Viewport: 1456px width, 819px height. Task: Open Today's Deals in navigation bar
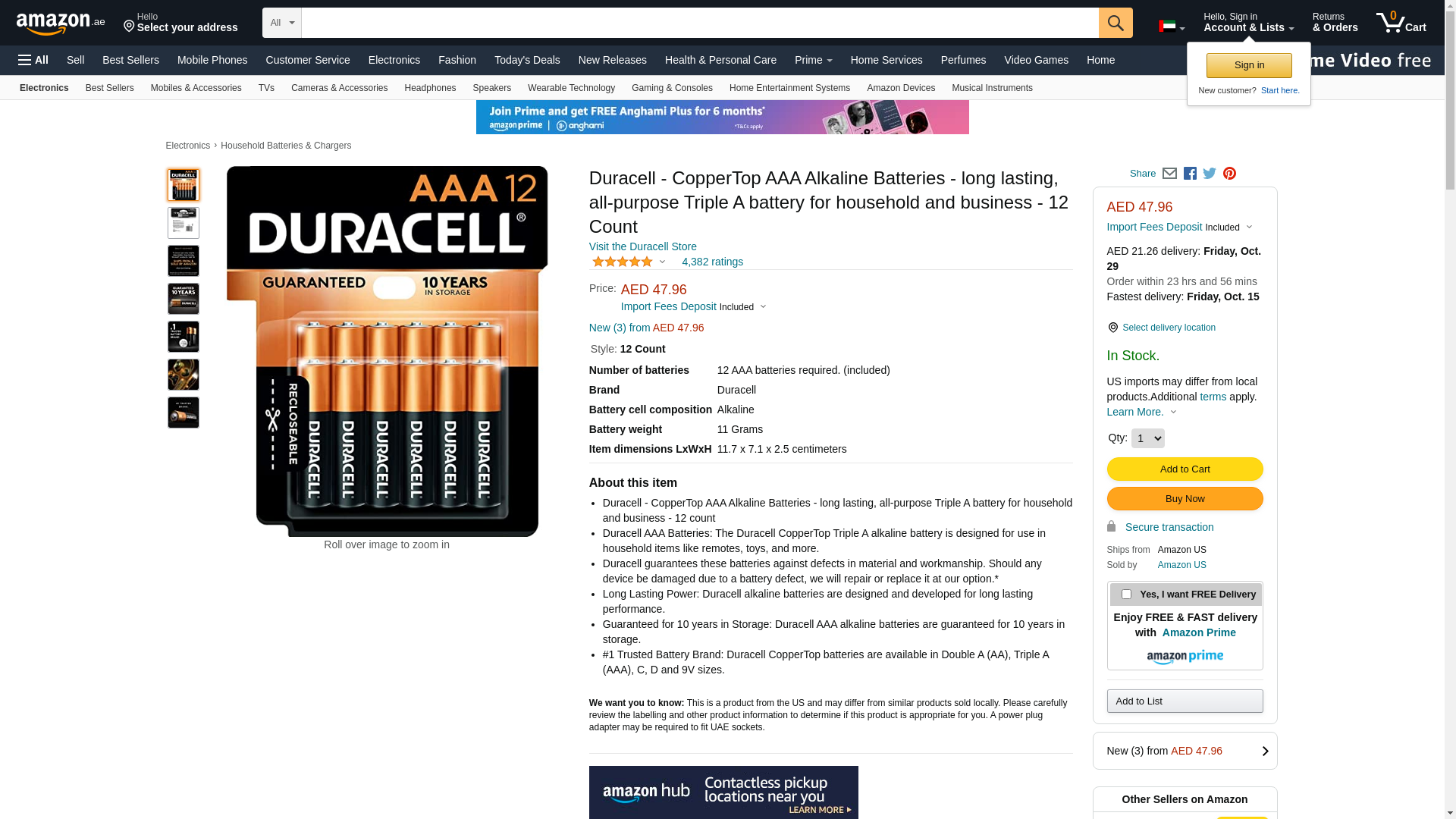coord(527,60)
